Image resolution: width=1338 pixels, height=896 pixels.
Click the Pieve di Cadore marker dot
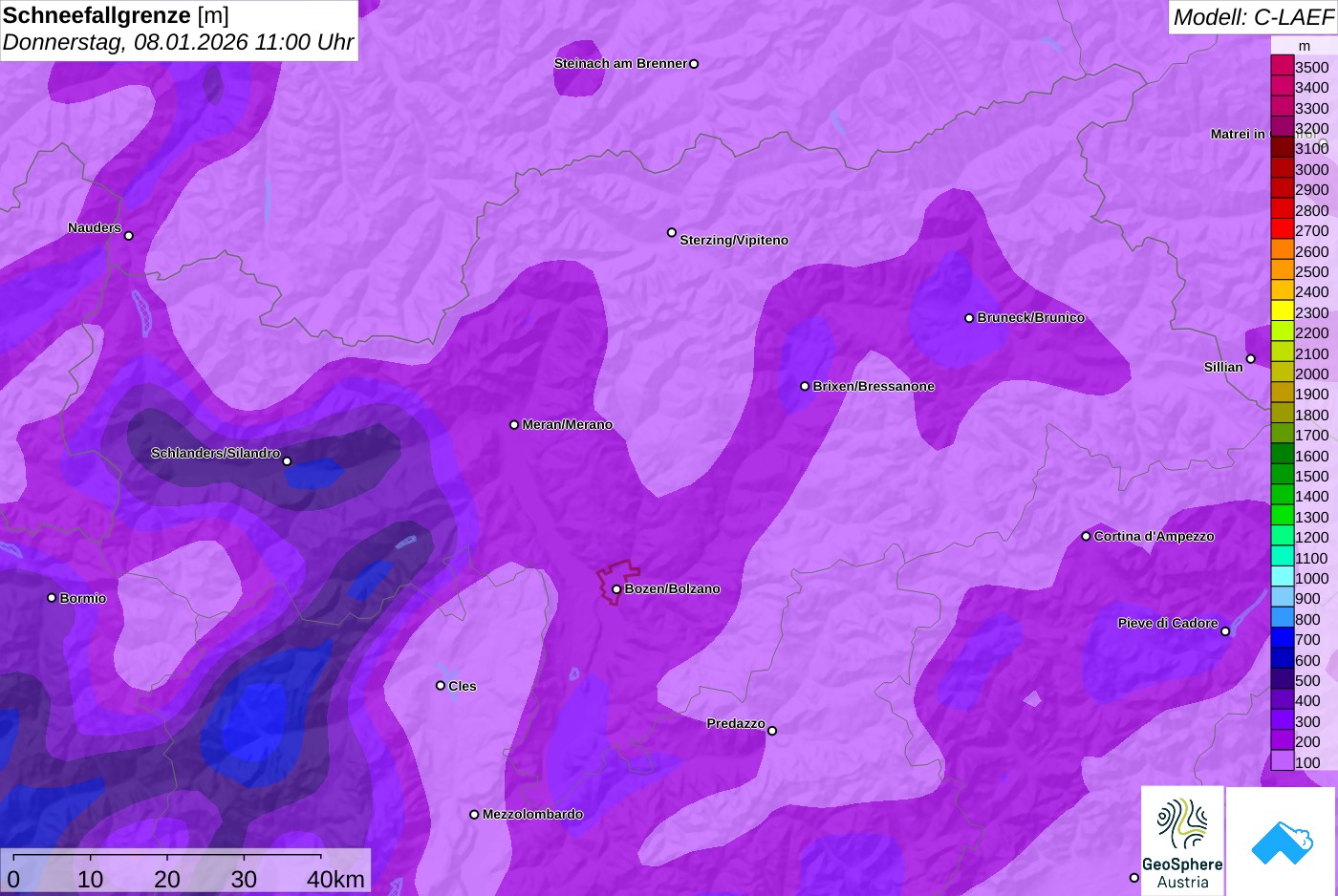pyautogui.click(x=1225, y=631)
